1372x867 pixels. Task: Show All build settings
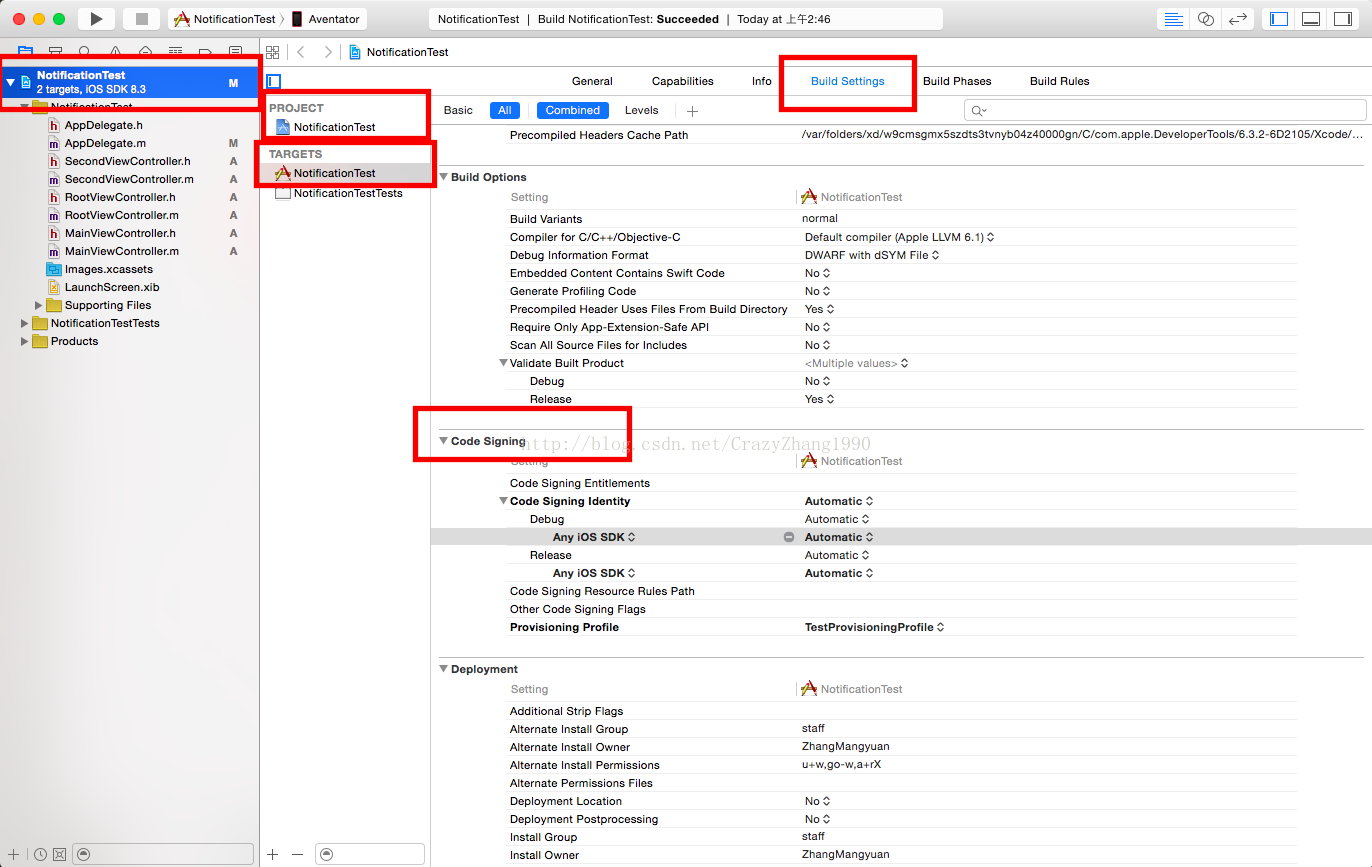505,110
